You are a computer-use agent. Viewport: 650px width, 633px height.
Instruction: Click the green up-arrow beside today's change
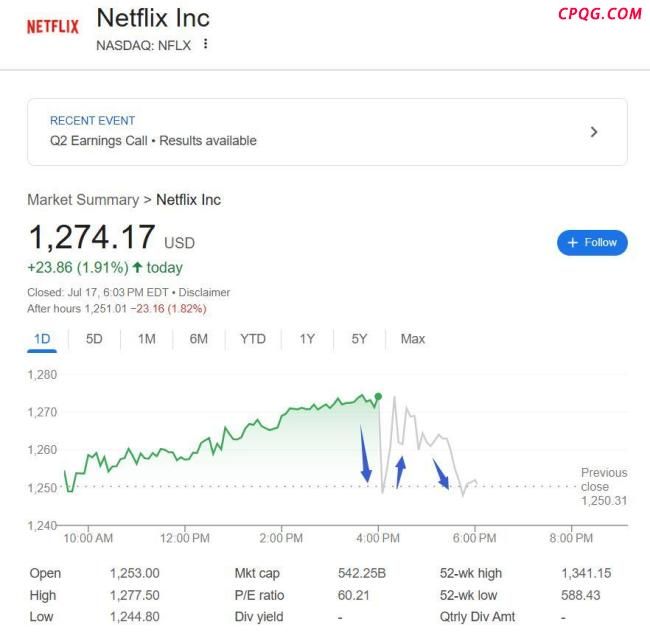[x=137, y=267]
